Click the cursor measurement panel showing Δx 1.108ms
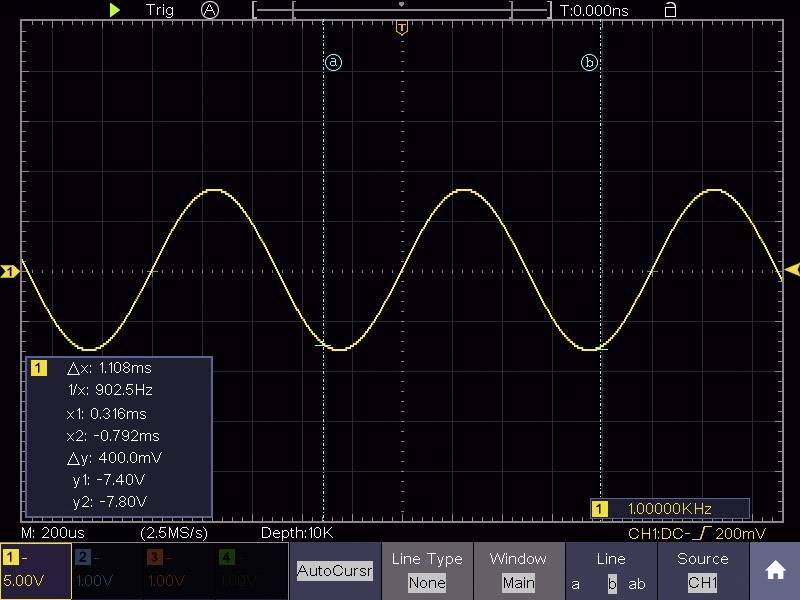The width and height of the screenshot is (800, 600). click(x=120, y=435)
